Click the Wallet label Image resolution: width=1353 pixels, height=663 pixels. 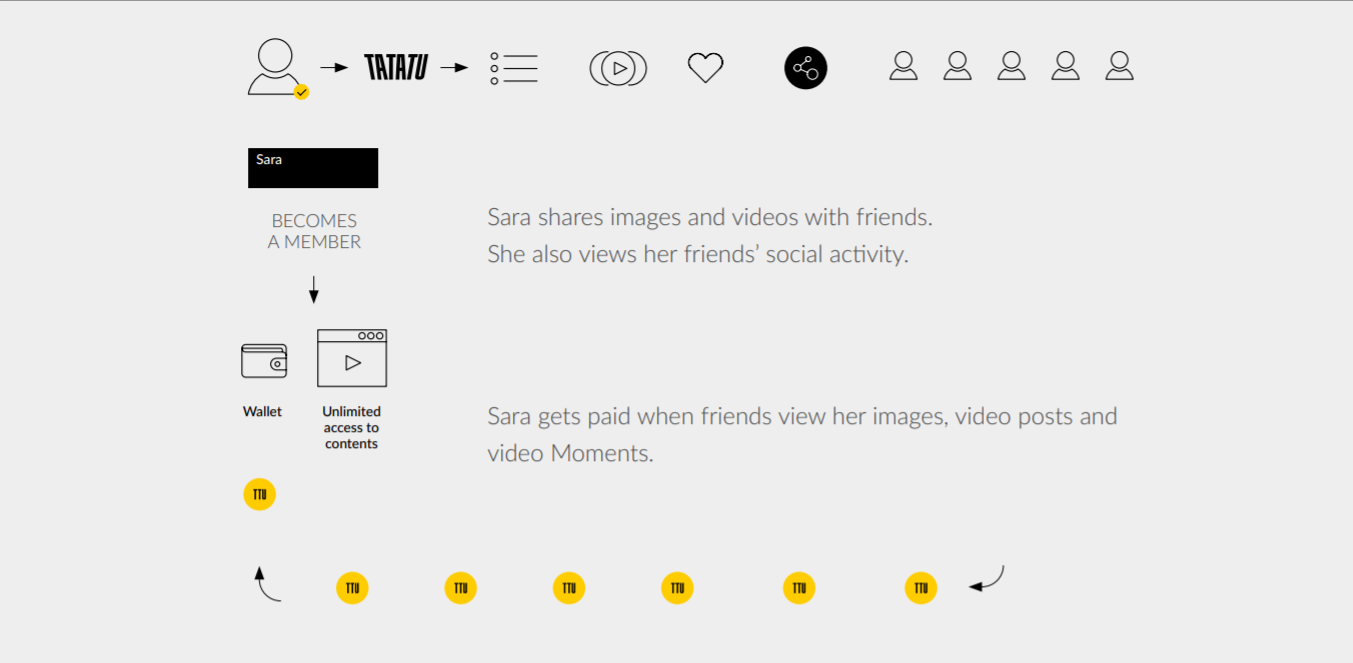point(263,411)
